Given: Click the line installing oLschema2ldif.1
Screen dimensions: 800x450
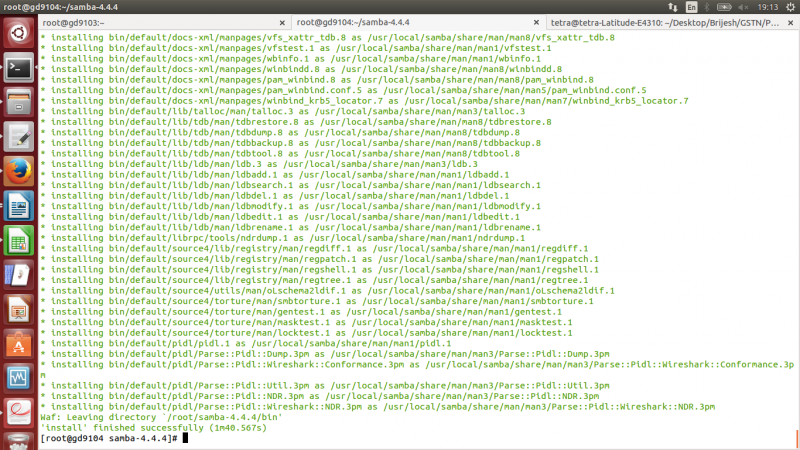Looking at the screenshot, I should (x=328, y=291).
